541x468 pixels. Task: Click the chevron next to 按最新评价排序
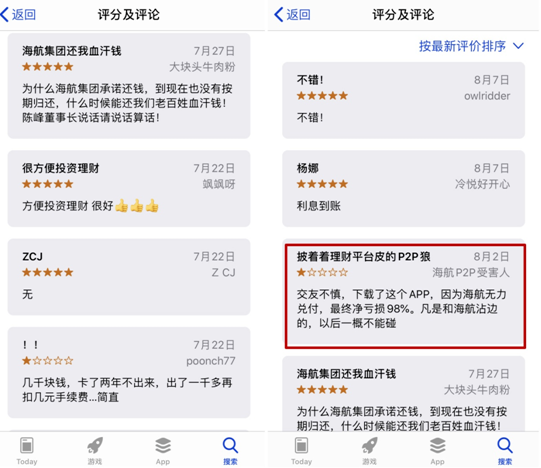click(518, 46)
